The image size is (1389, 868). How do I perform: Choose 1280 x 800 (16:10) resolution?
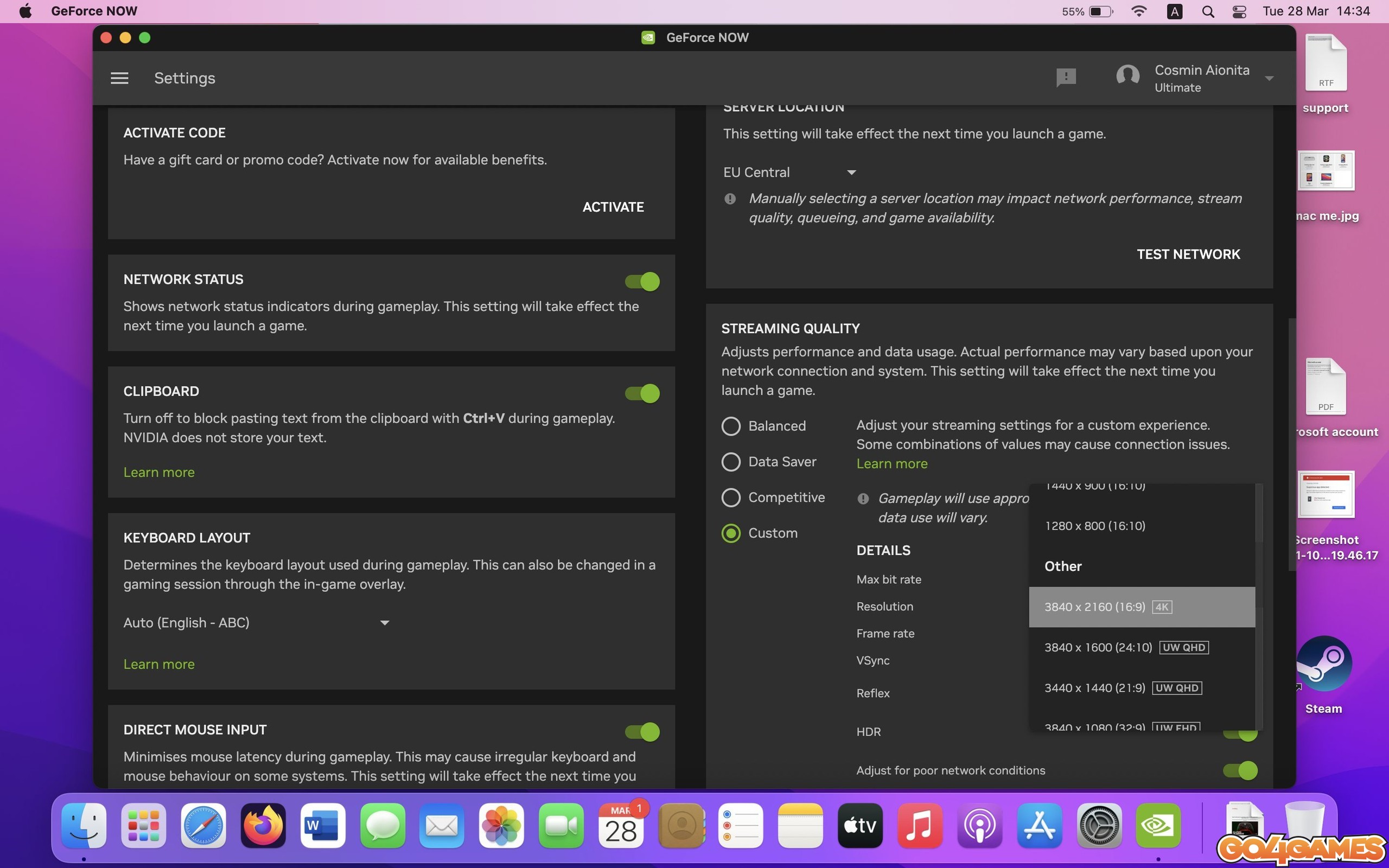coord(1142,526)
